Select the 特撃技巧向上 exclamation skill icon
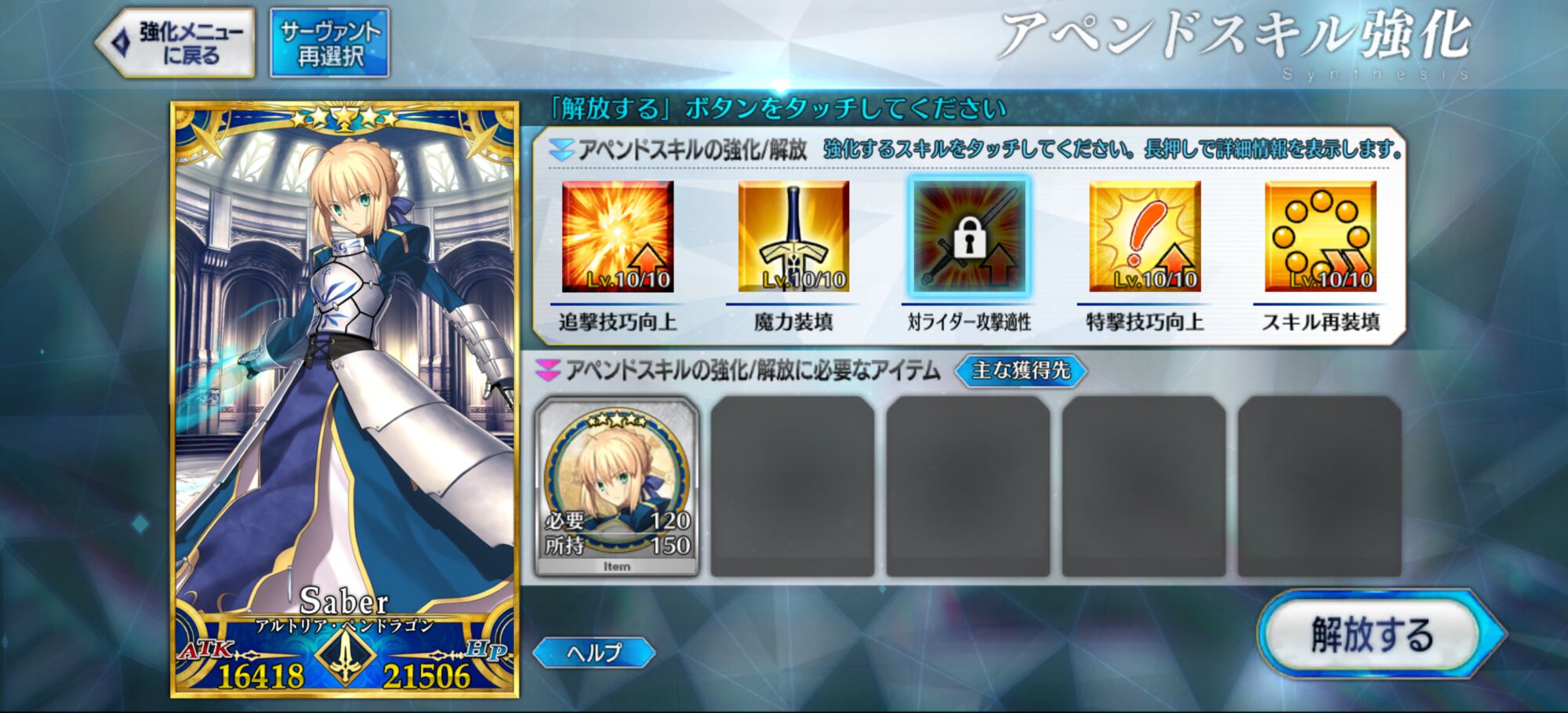 point(1145,236)
